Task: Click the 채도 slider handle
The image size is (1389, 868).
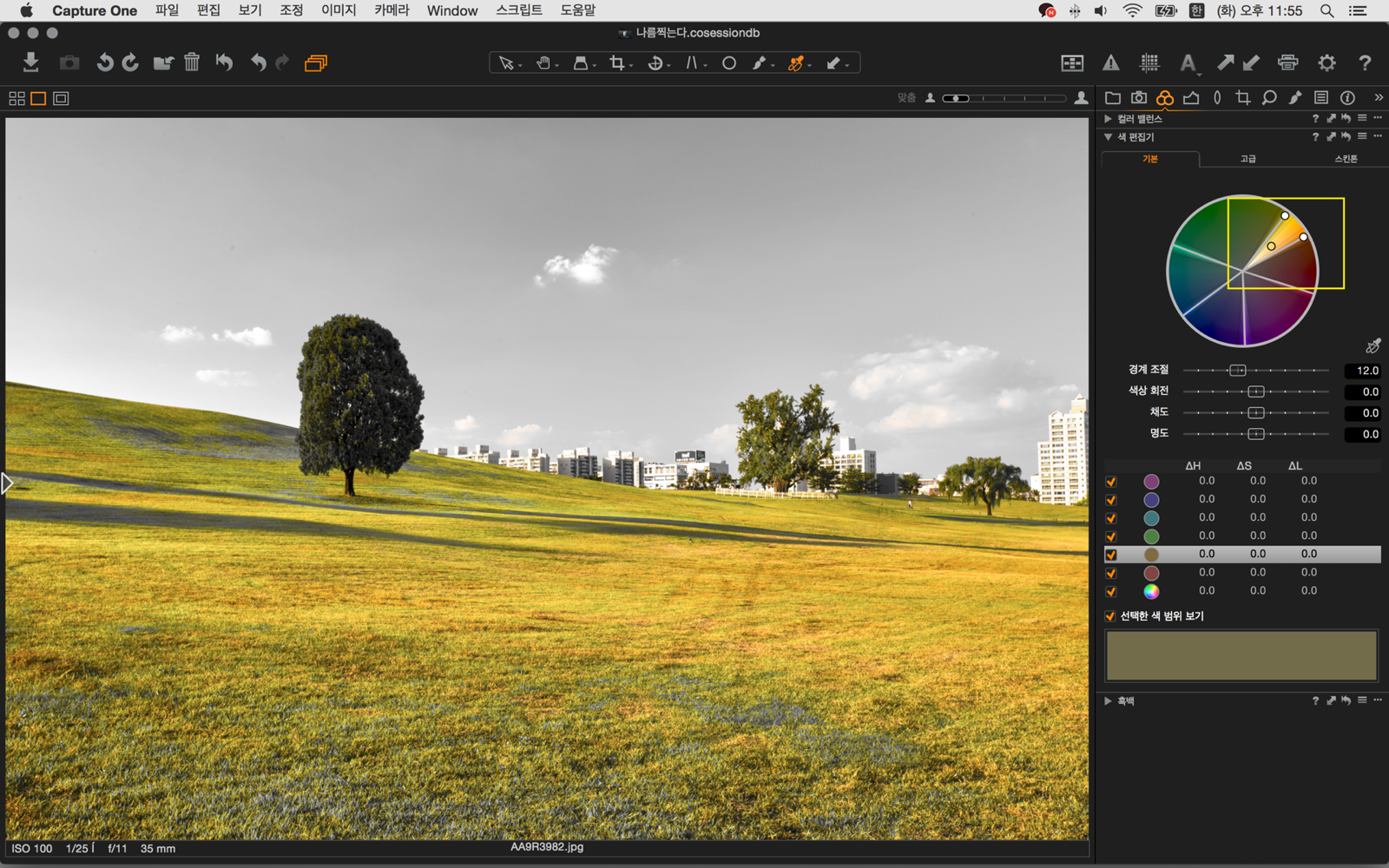Action: (1255, 413)
